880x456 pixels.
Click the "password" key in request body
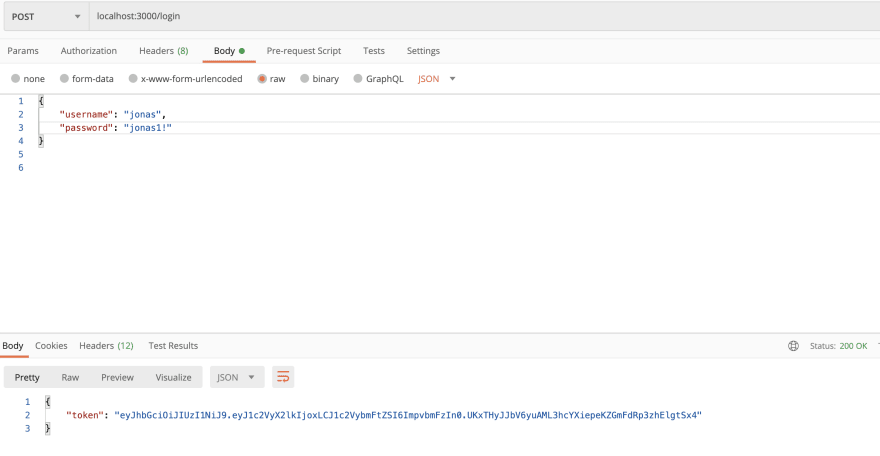pos(86,128)
